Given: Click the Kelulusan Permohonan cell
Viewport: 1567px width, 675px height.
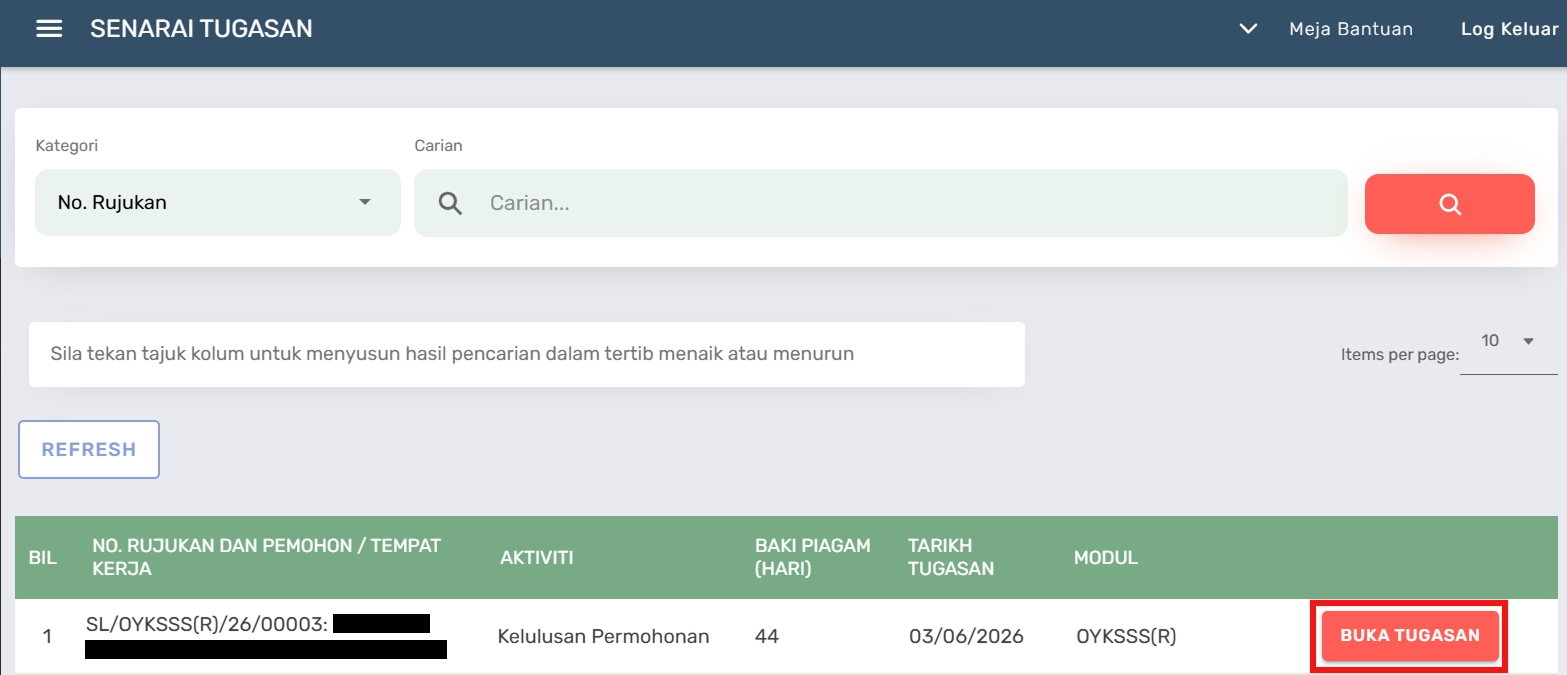Looking at the screenshot, I should tap(604, 636).
